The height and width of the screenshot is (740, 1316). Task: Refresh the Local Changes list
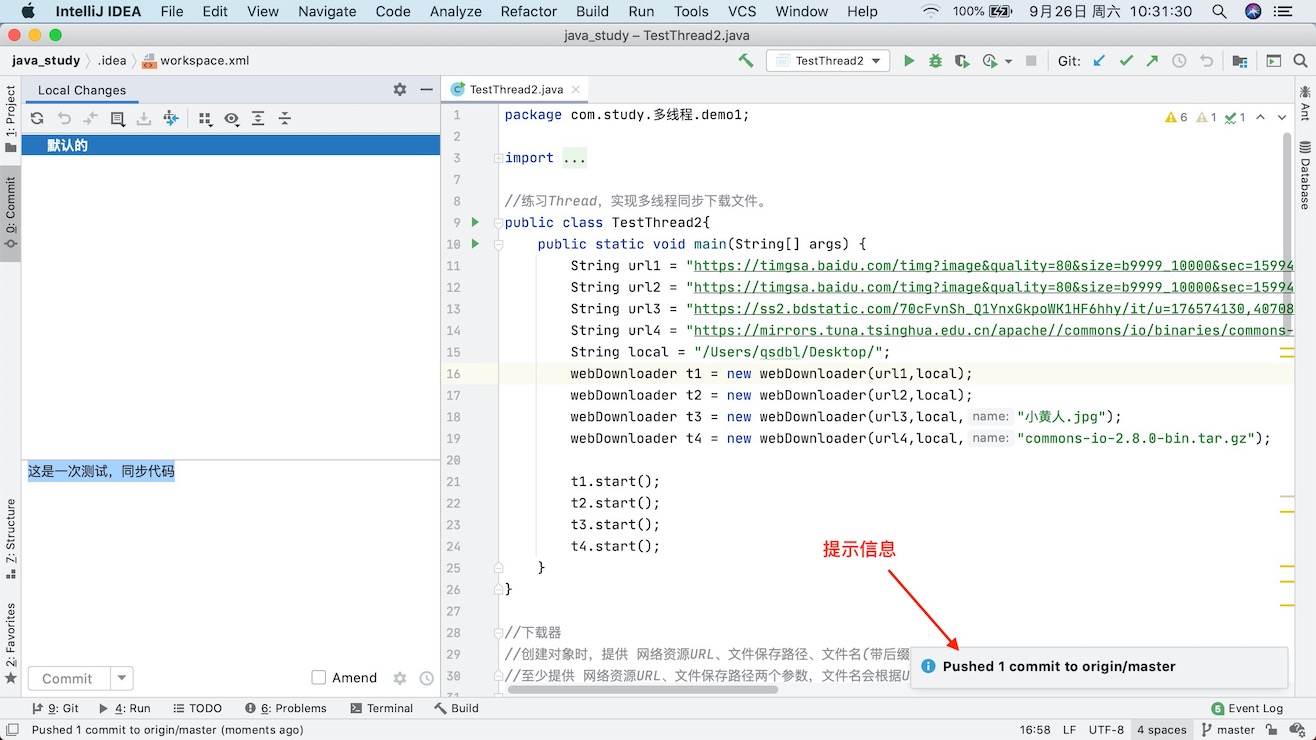[37, 119]
